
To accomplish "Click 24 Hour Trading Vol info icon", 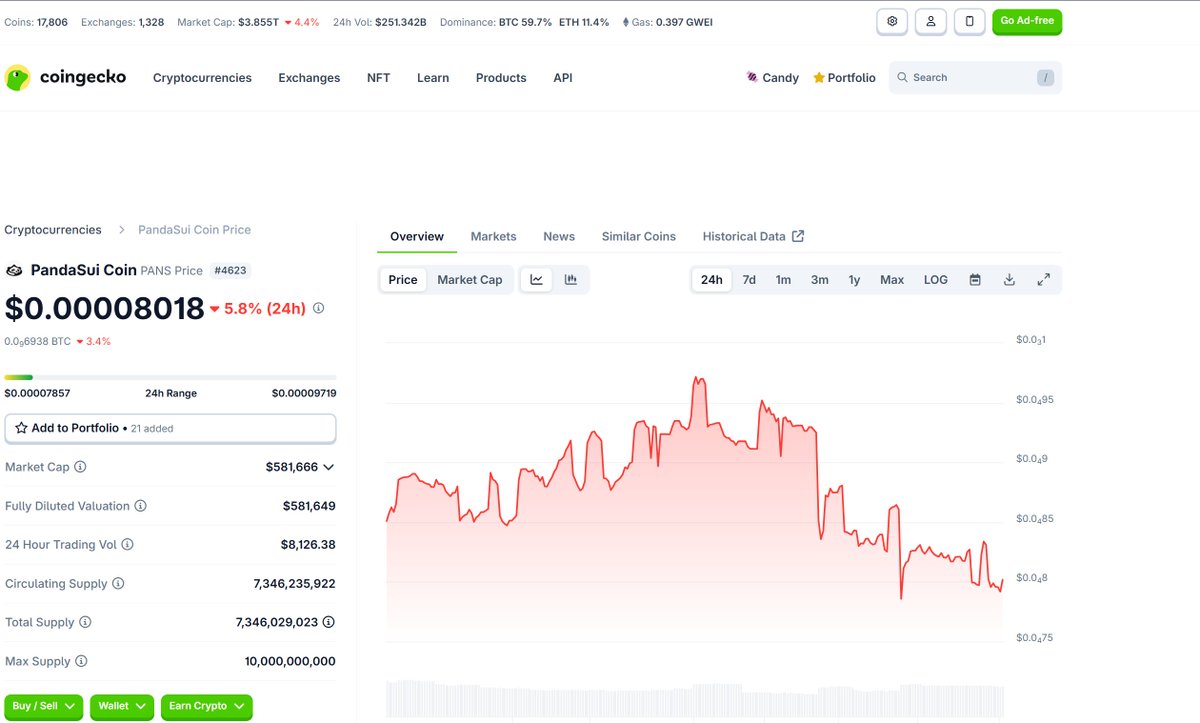I will coord(127,545).
